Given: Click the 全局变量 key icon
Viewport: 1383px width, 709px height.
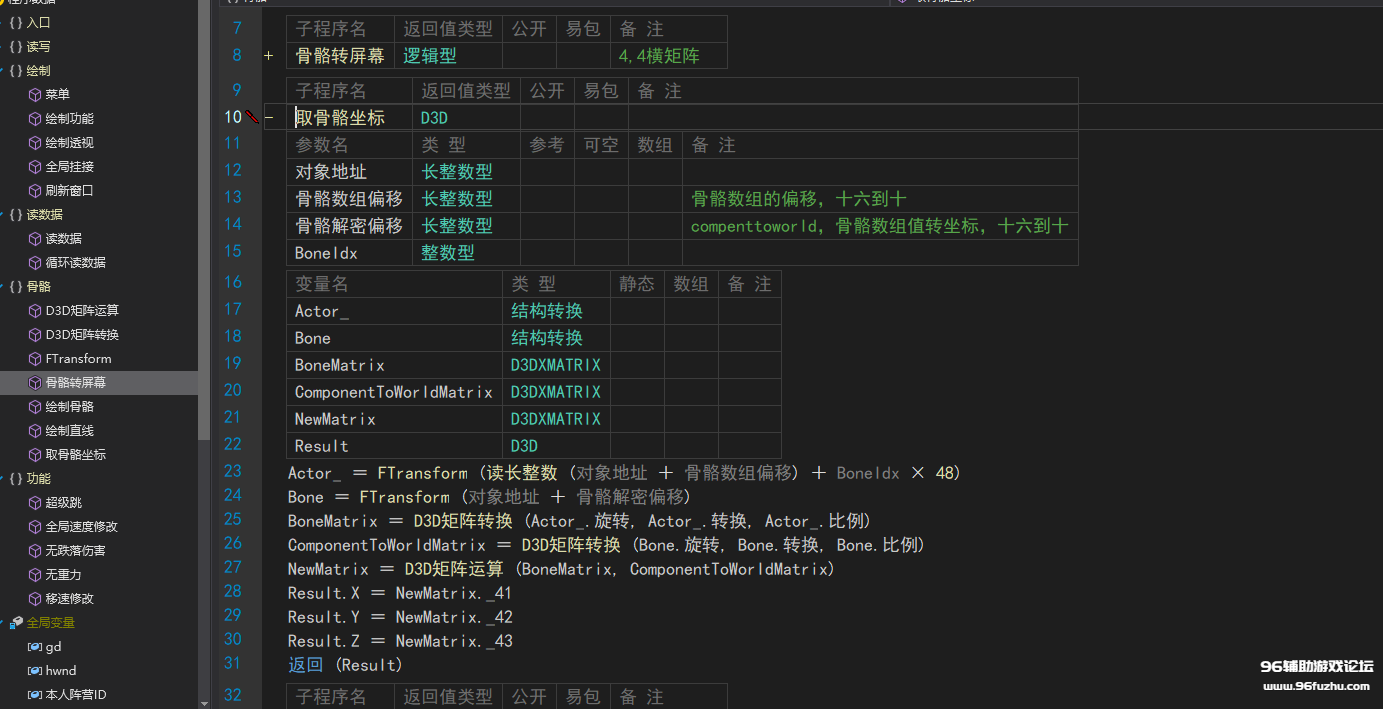Looking at the screenshot, I should [16, 623].
